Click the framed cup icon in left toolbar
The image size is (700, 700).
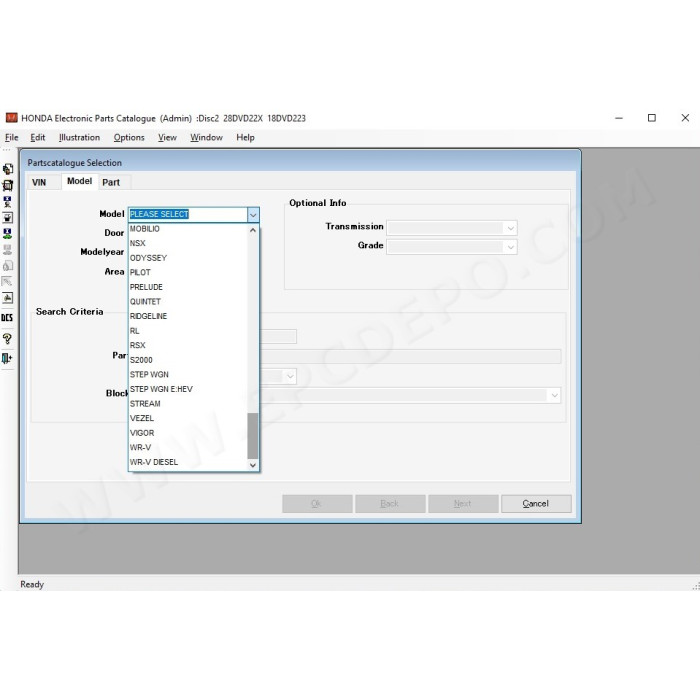coord(8,217)
